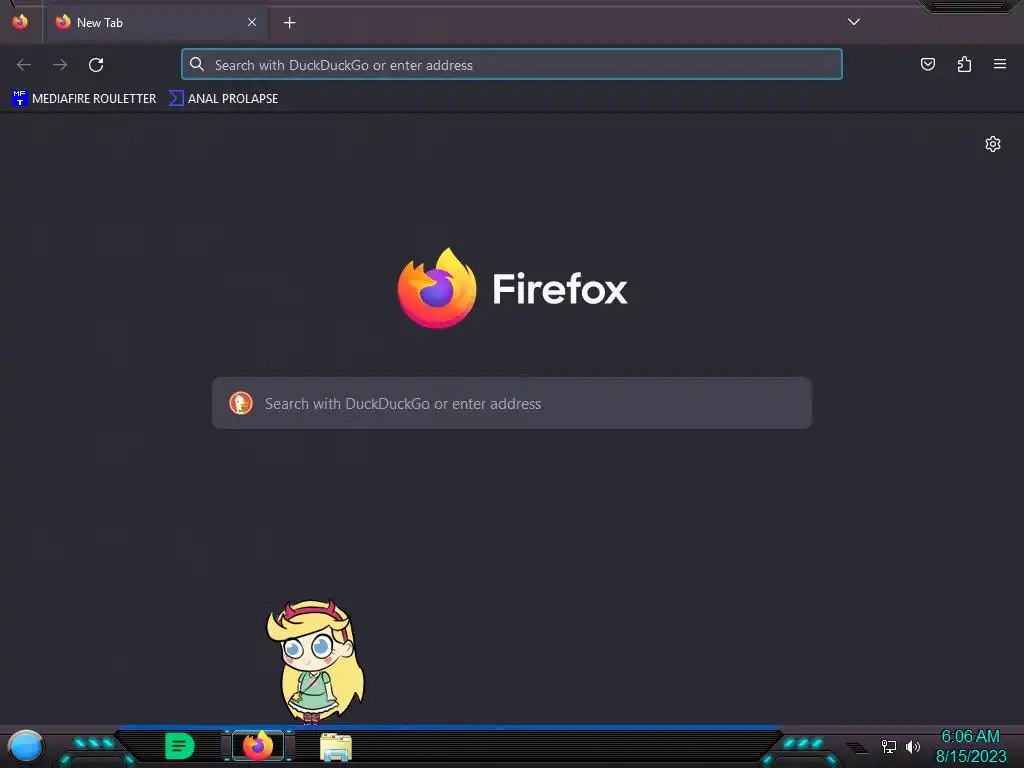Viewport: 1024px width, 768px height.
Task: Open new tab personalize gear settings
Action: tap(993, 144)
